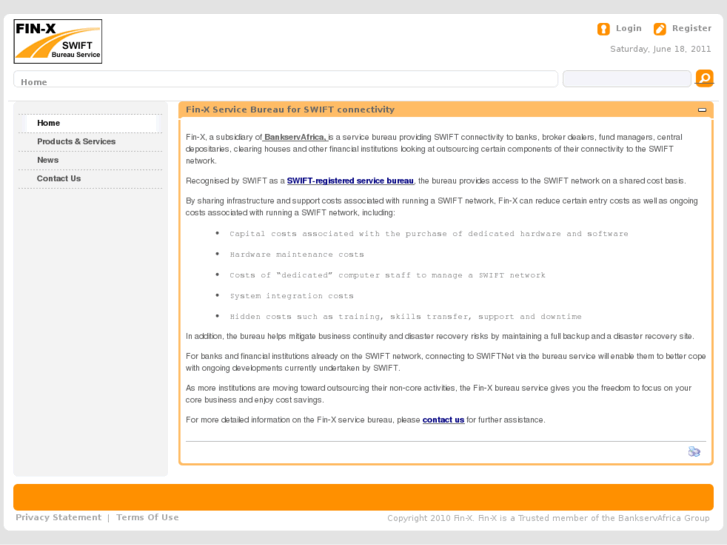Viewport: 727px width, 545px height.
Task: Collapse the Fin-X Service Bureau panel
Action: click(702, 110)
